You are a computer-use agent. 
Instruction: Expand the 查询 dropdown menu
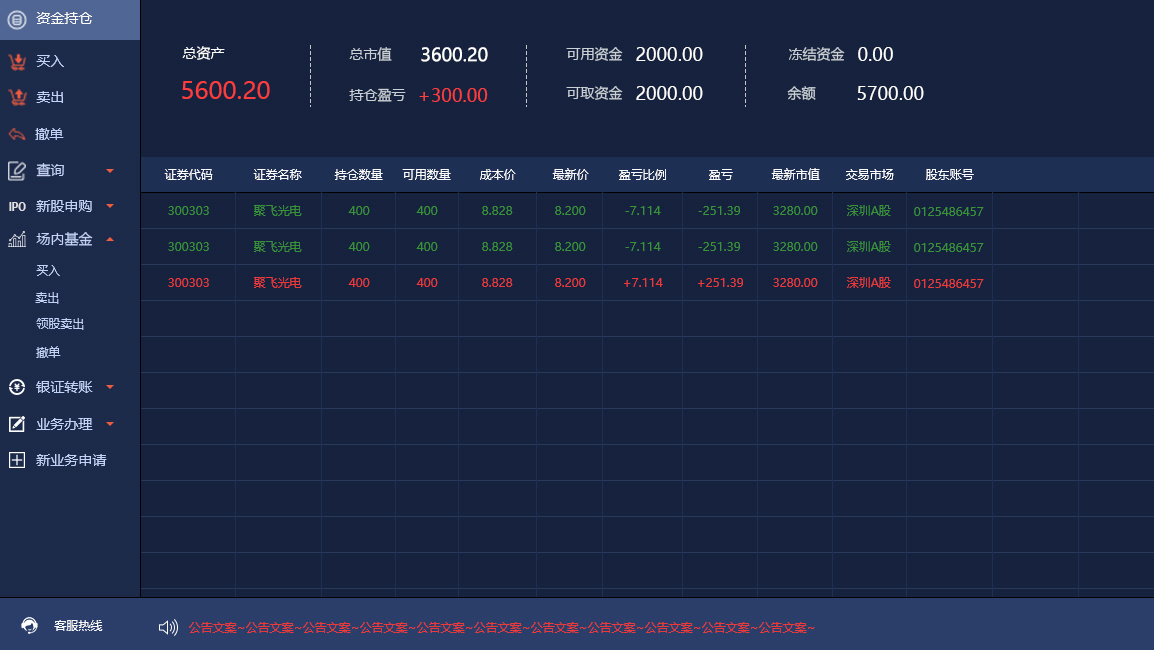point(110,170)
